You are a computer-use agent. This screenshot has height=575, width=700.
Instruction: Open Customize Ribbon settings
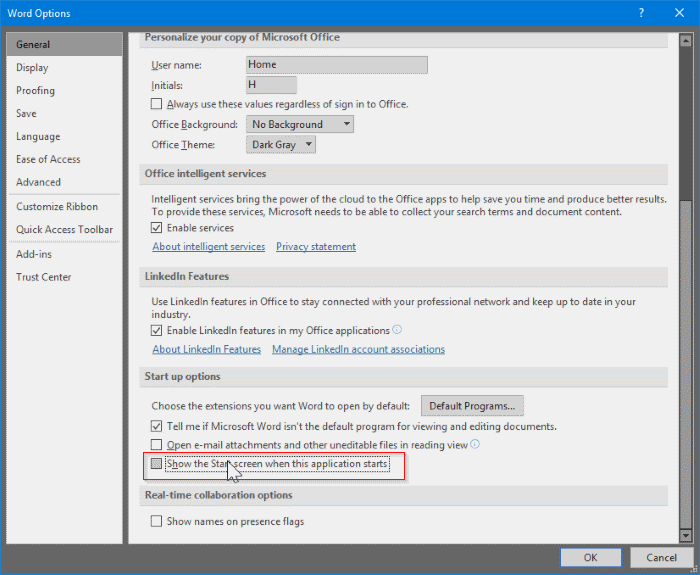[64, 206]
